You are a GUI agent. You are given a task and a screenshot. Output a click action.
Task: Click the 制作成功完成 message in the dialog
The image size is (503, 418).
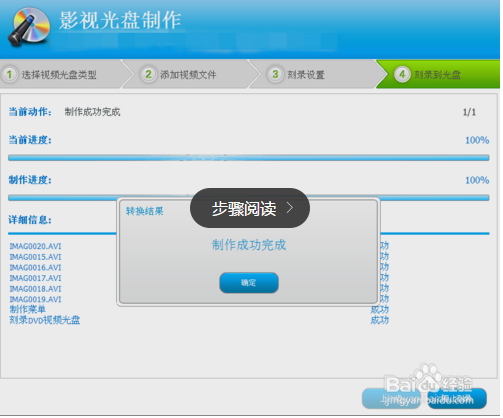pyautogui.click(x=250, y=246)
